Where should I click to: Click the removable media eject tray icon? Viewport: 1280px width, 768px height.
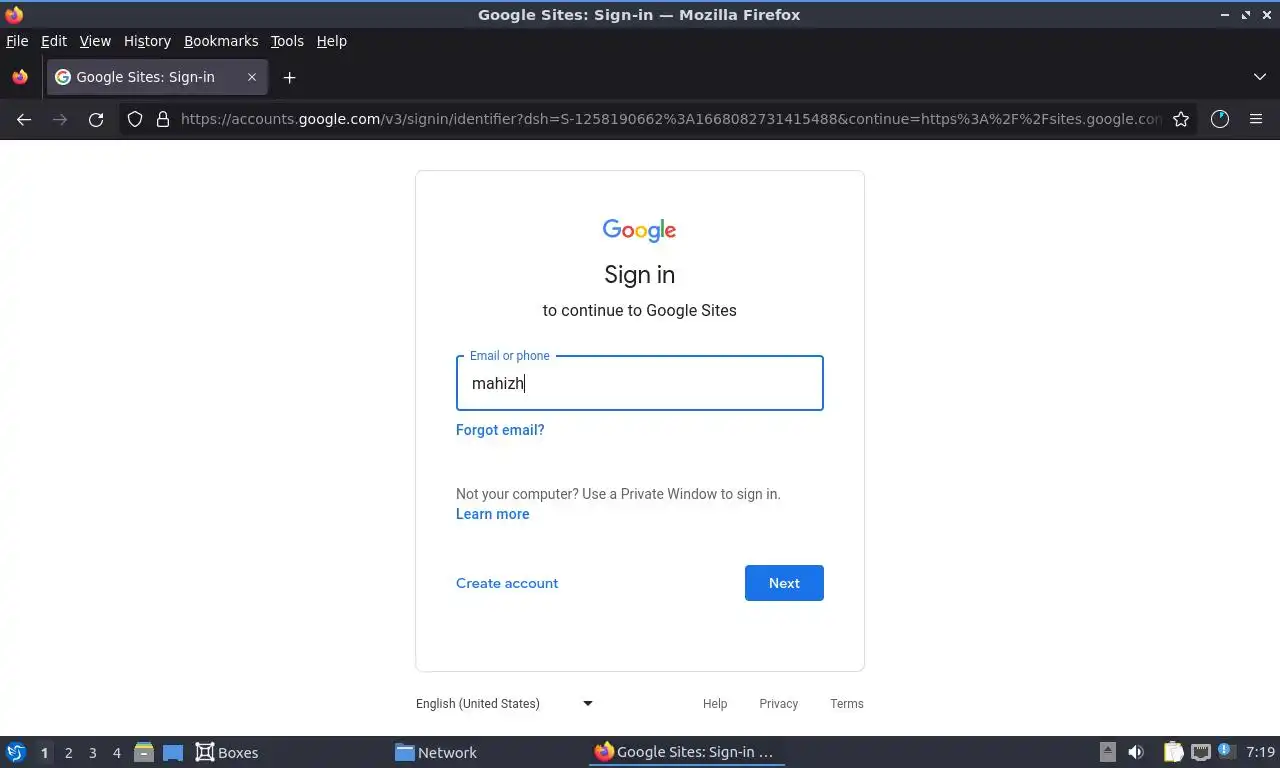pos(1108,752)
